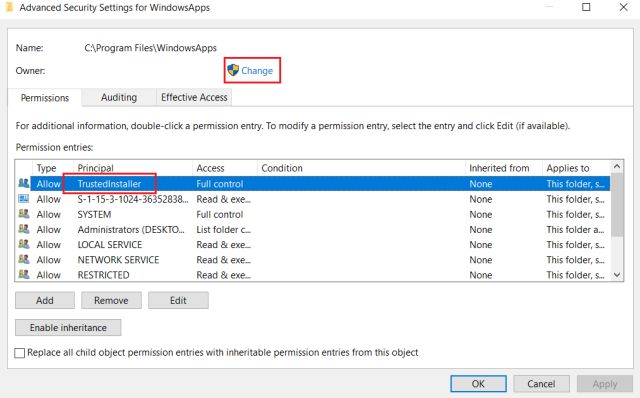The width and height of the screenshot is (640, 398).
Task: Click the scrollbar thumb in the permission list
Action: click(x=617, y=205)
